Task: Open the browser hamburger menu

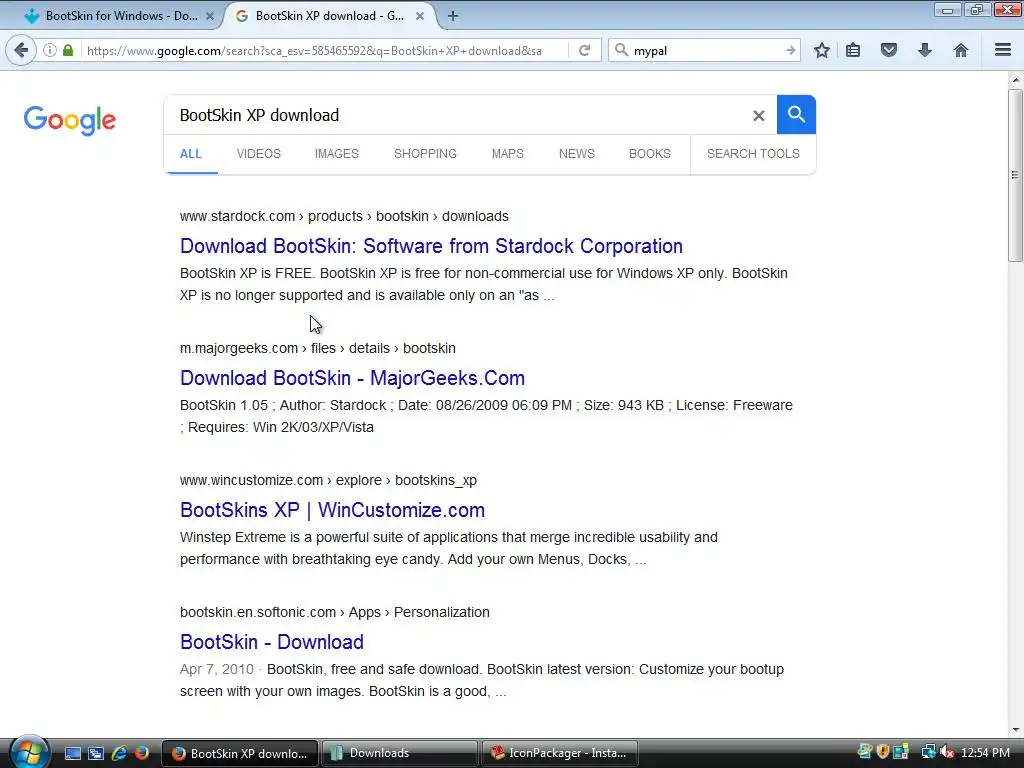Action: point(1003,50)
